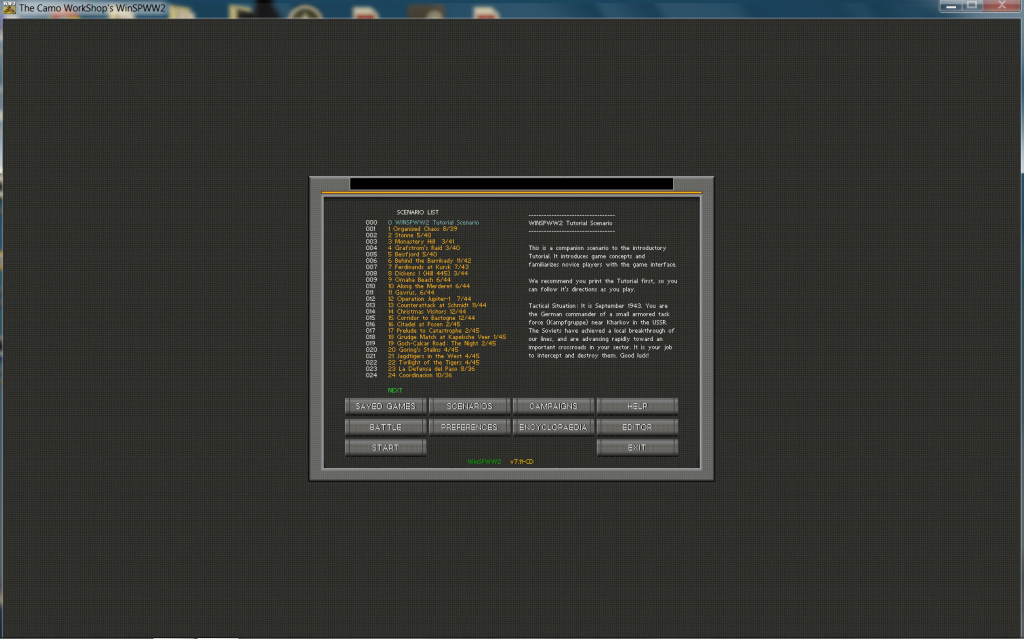Select scenario 0 WinSPWW2 Tutorial Scenario
The image size is (1024, 639).
pyautogui.click(x=433, y=223)
